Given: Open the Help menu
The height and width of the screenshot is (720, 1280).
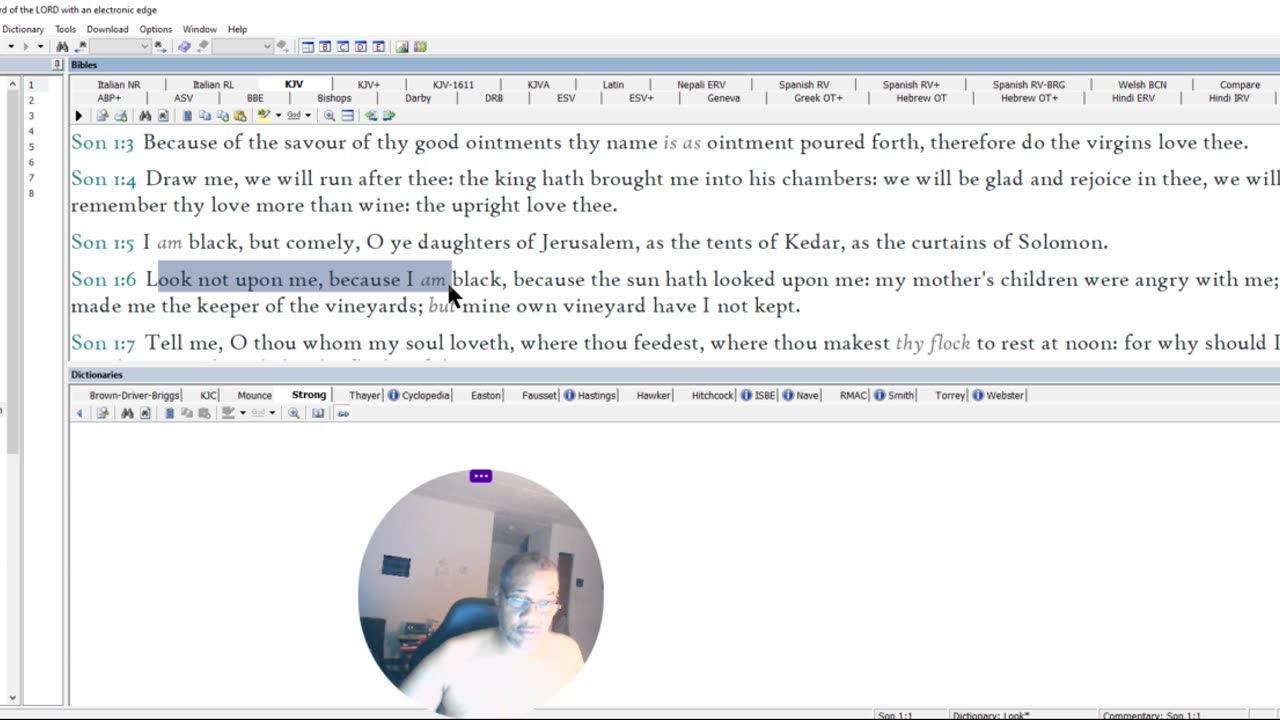Looking at the screenshot, I should (x=237, y=29).
